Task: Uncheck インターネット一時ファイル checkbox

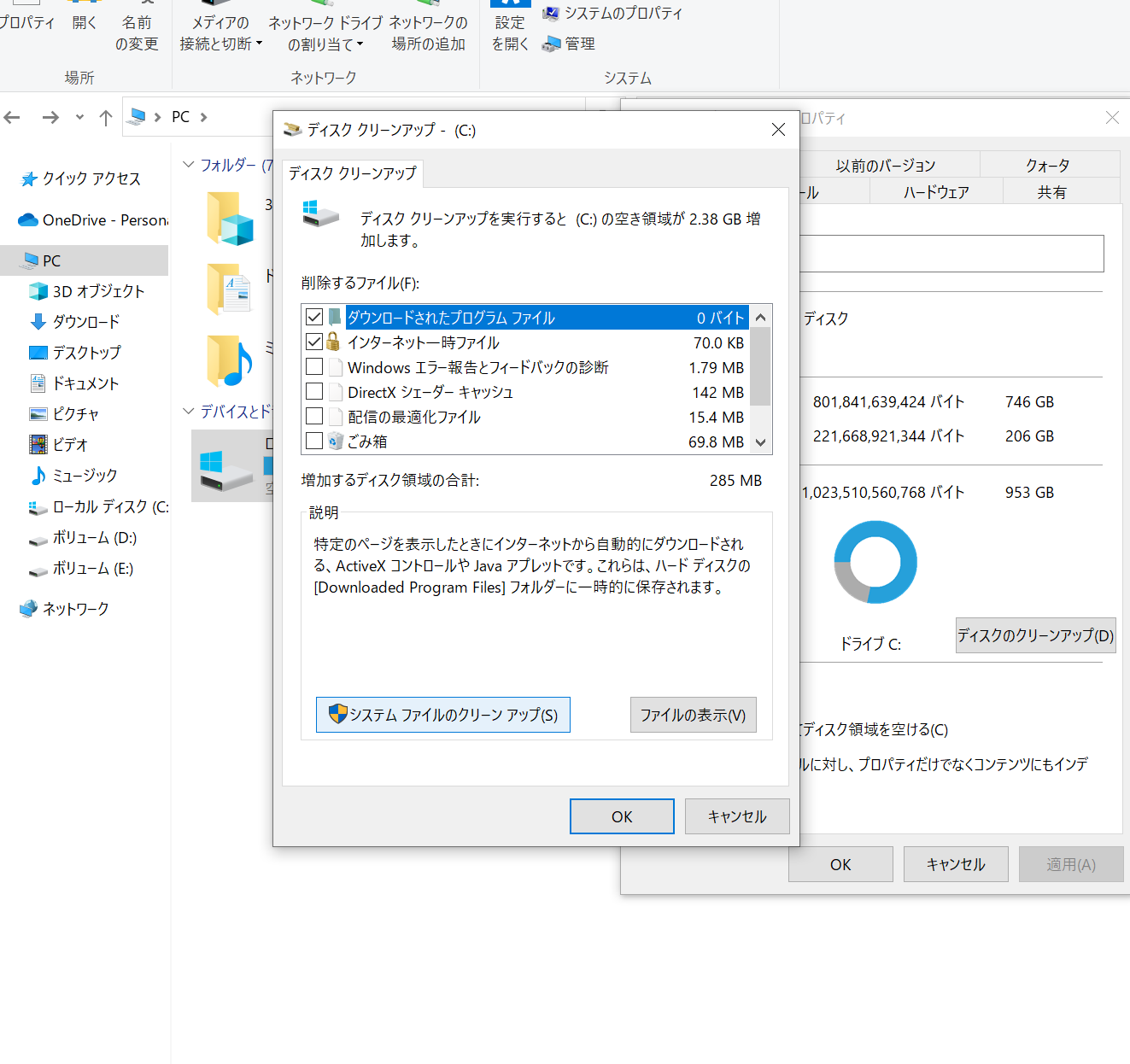Action: (314, 342)
